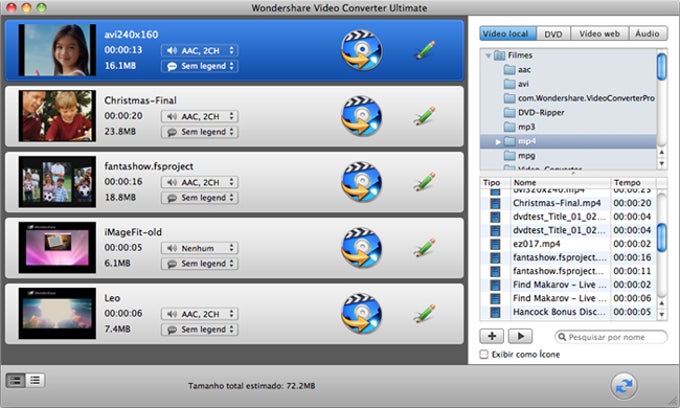
Task: Select the 00:00:11 fantashow.fsproject file row
Action: (568, 271)
